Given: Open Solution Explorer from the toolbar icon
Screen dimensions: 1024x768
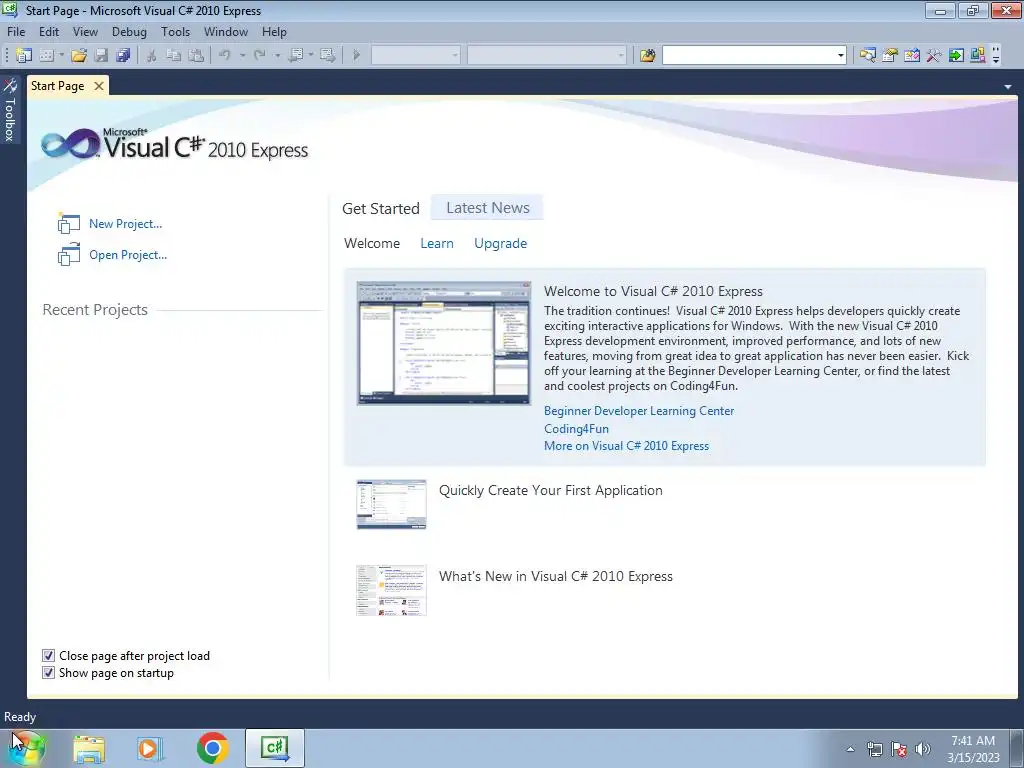Looking at the screenshot, I should [867, 56].
